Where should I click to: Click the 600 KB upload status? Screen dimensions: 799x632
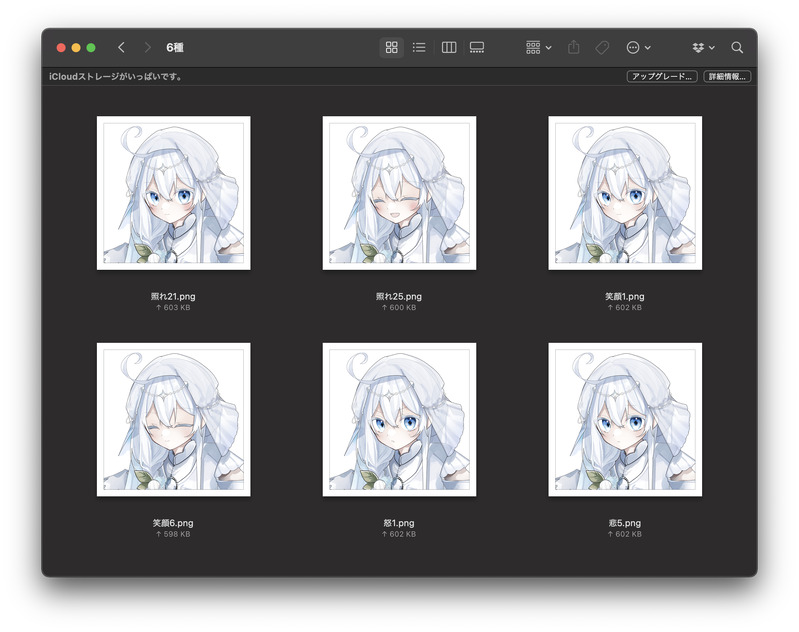pos(399,308)
